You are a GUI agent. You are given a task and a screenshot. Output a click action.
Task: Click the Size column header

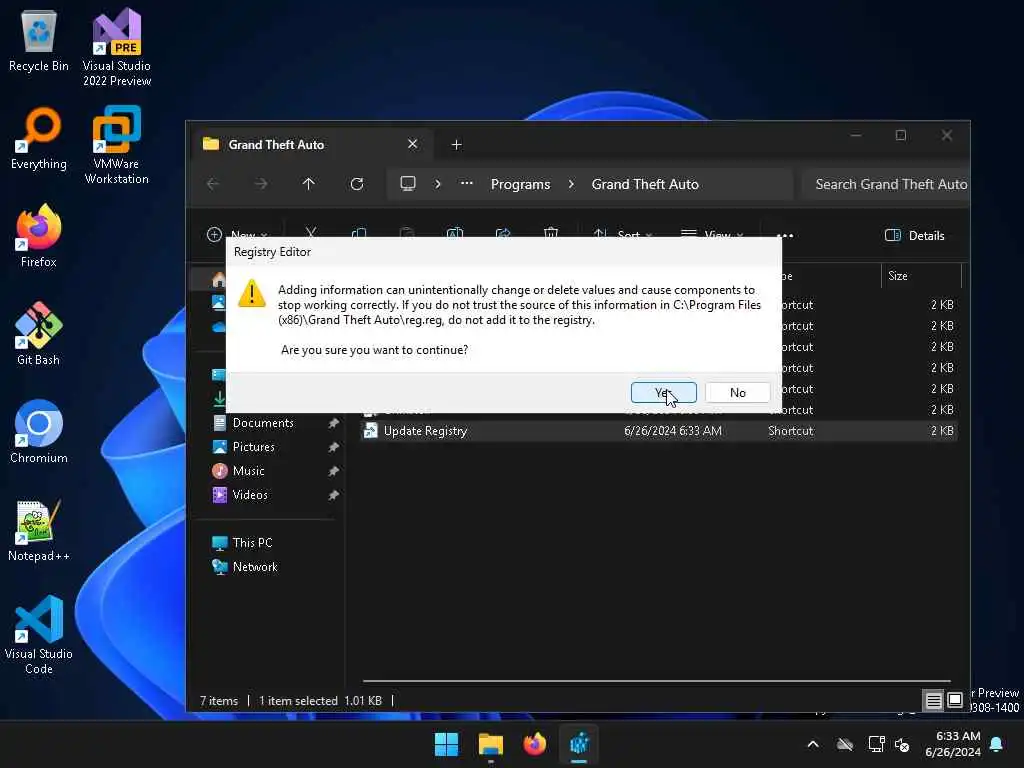click(x=921, y=276)
